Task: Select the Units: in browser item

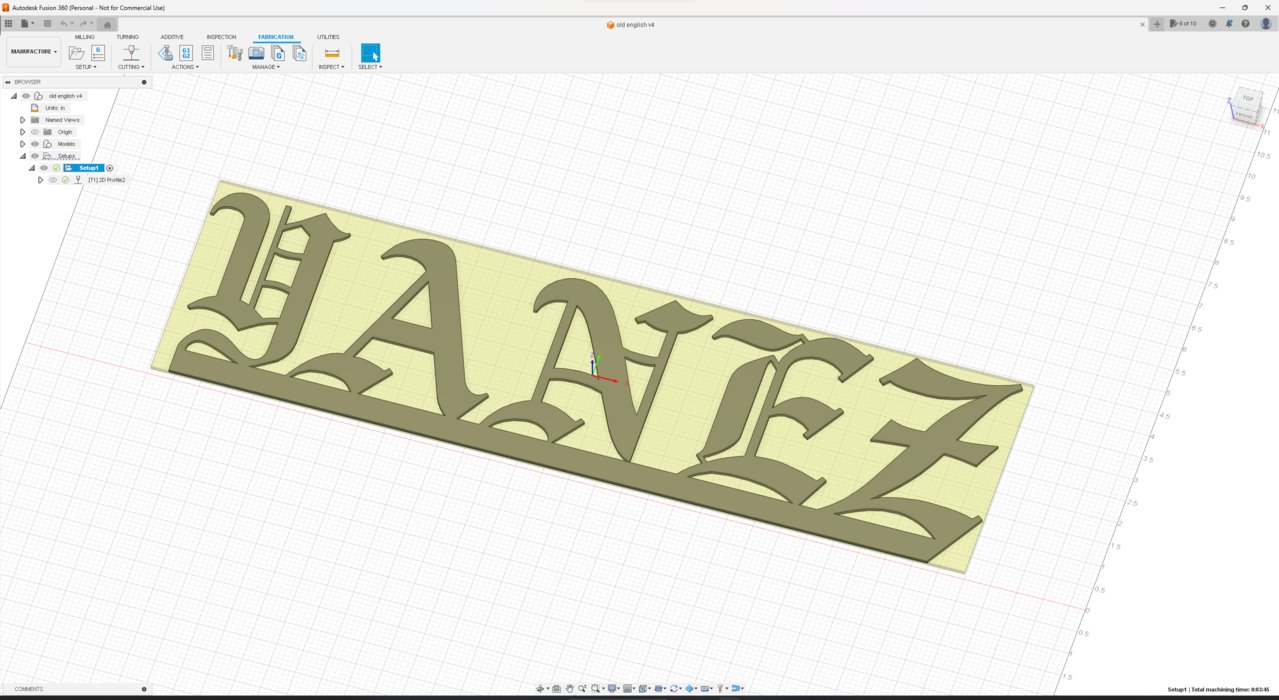Action: (x=55, y=108)
